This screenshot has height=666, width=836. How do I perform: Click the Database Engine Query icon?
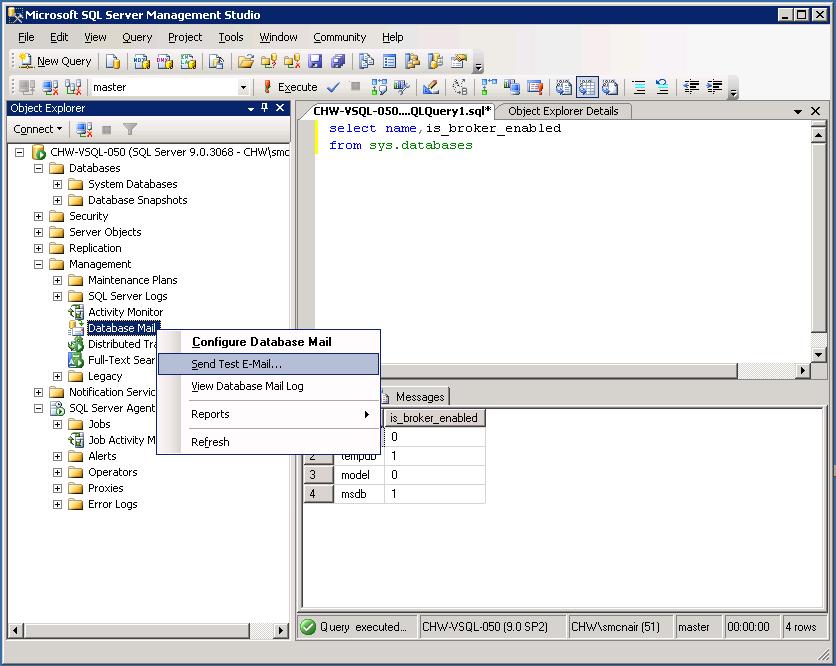click(113, 61)
